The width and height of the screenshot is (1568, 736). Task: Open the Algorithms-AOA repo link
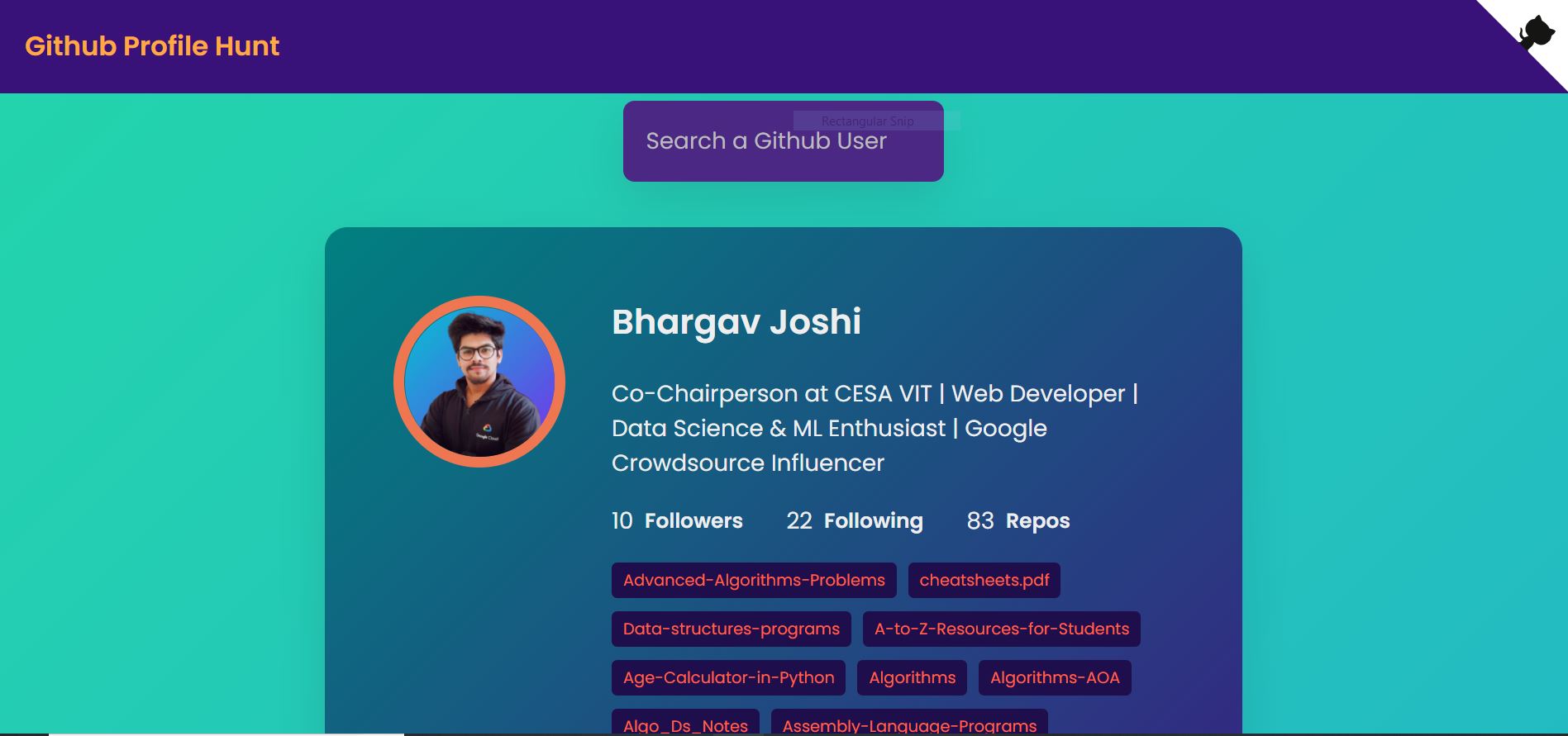coord(1055,677)
